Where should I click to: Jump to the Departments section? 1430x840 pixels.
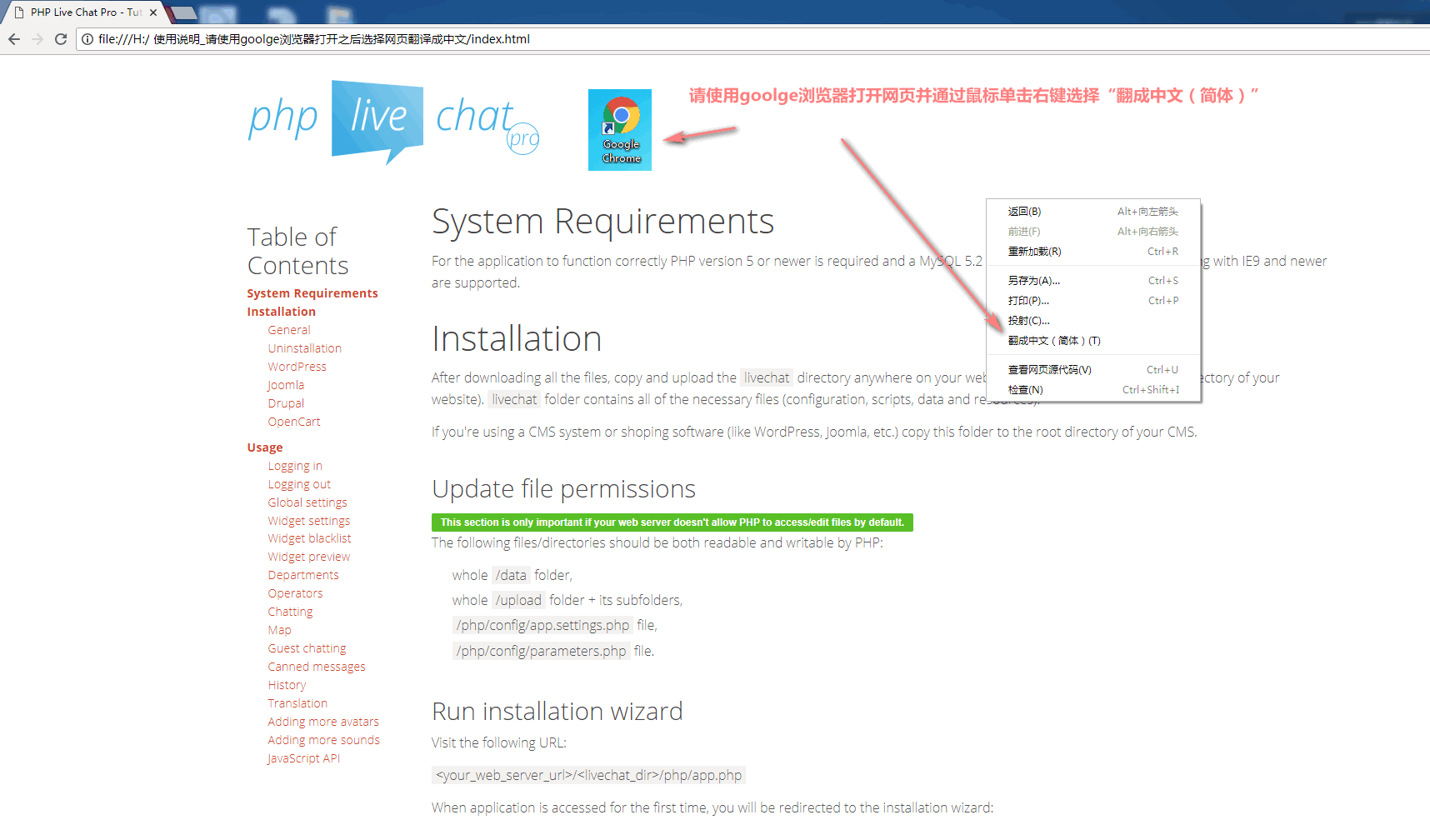pyautogui.click(x=303, y=575)
